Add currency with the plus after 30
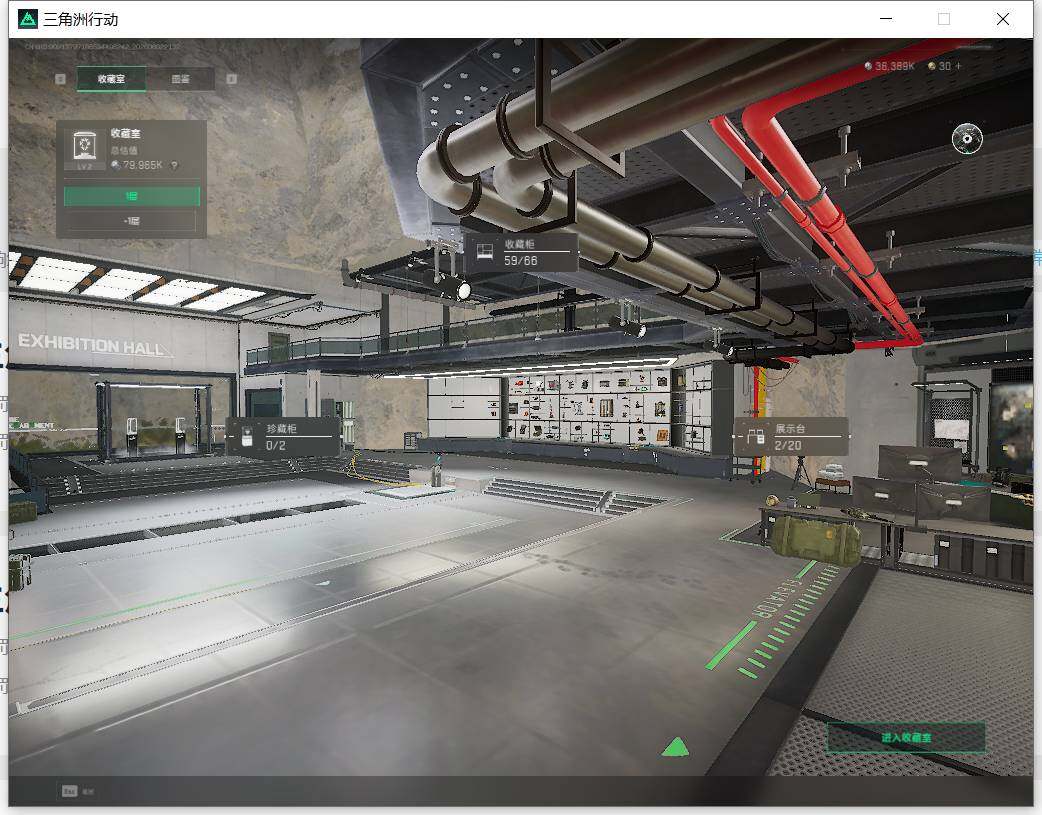The height and width of the screenshot is (815, 1042). pos(958,66)
